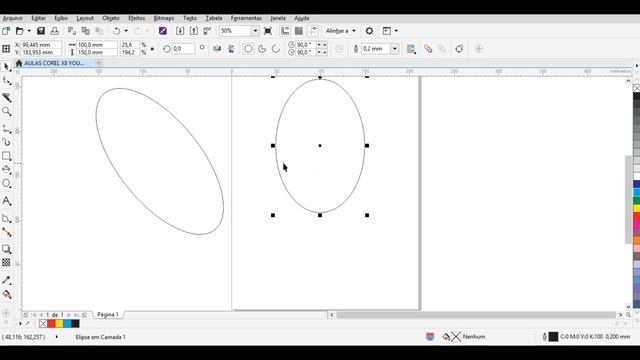Image resolution: width=640 pixels, height=360 pixels.
Task: Click the Undo arrow icon
Action: [117, 31]
